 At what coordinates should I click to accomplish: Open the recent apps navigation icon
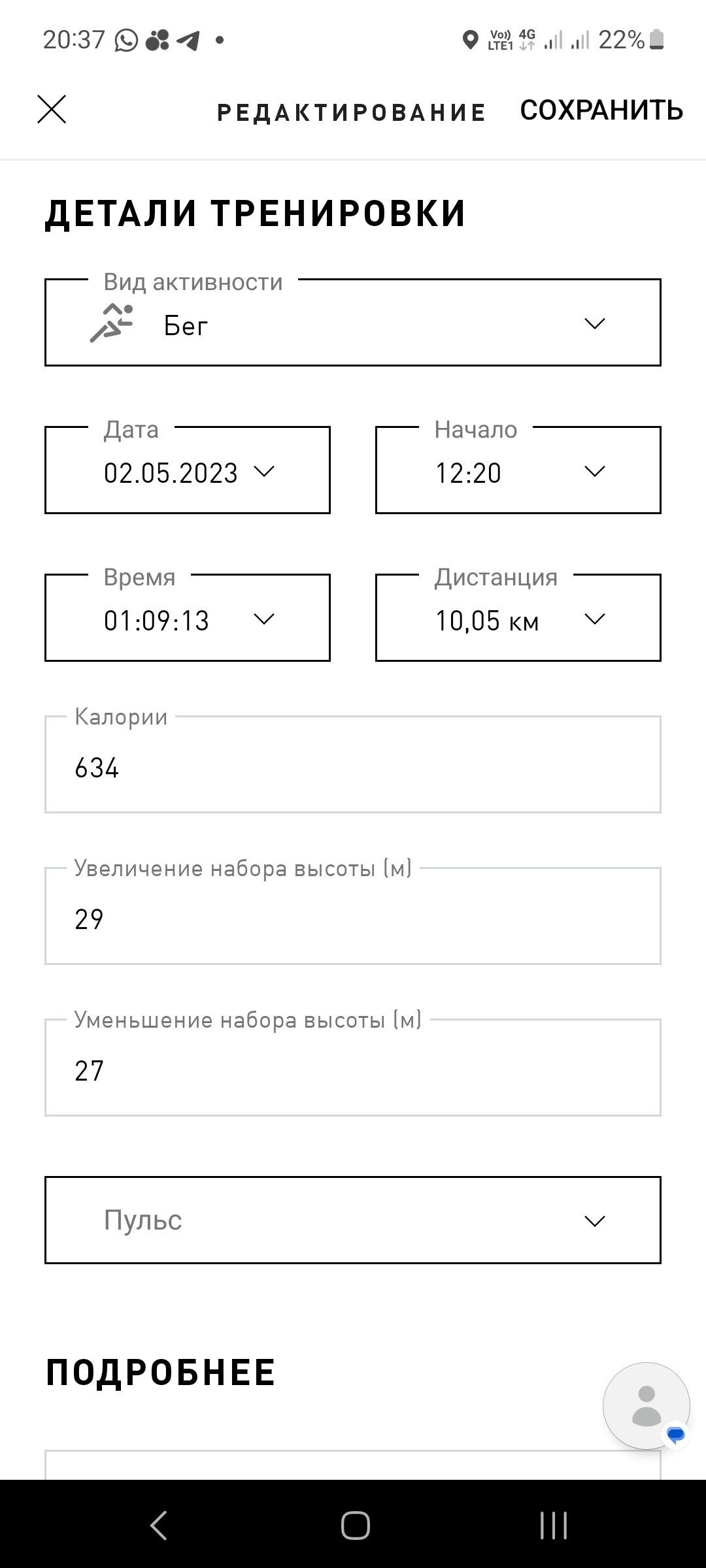tap(553, 1526)
